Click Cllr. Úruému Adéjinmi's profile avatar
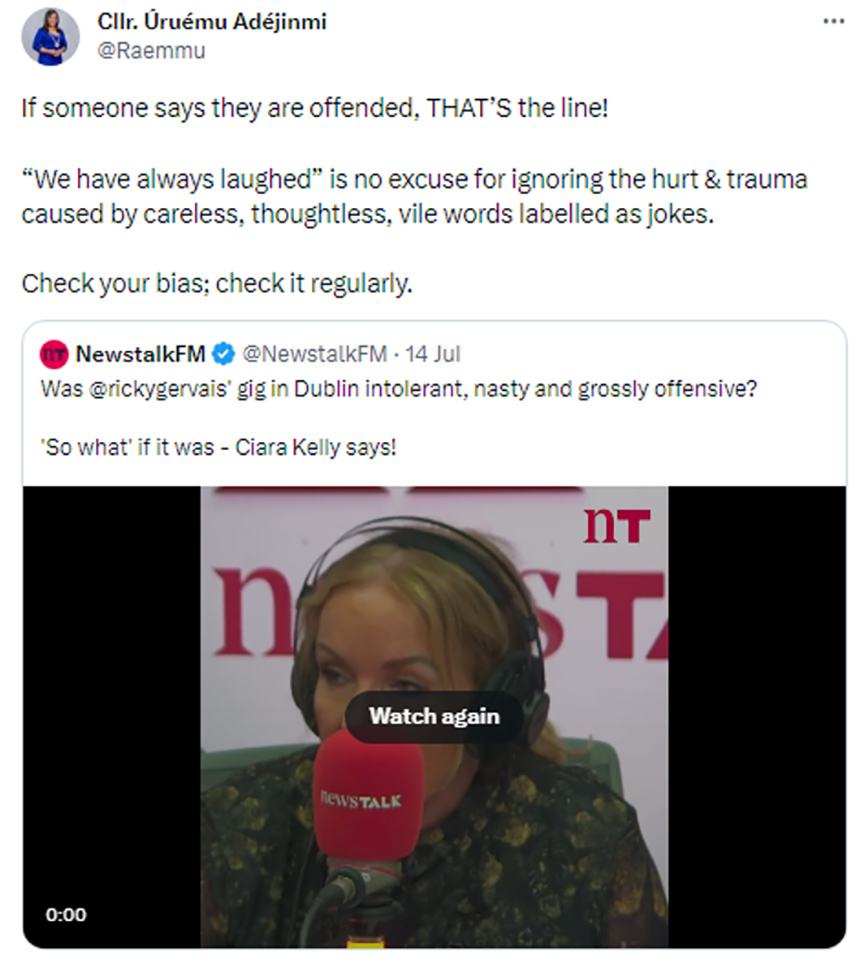The image size is (868, 965). pos(49,36)
